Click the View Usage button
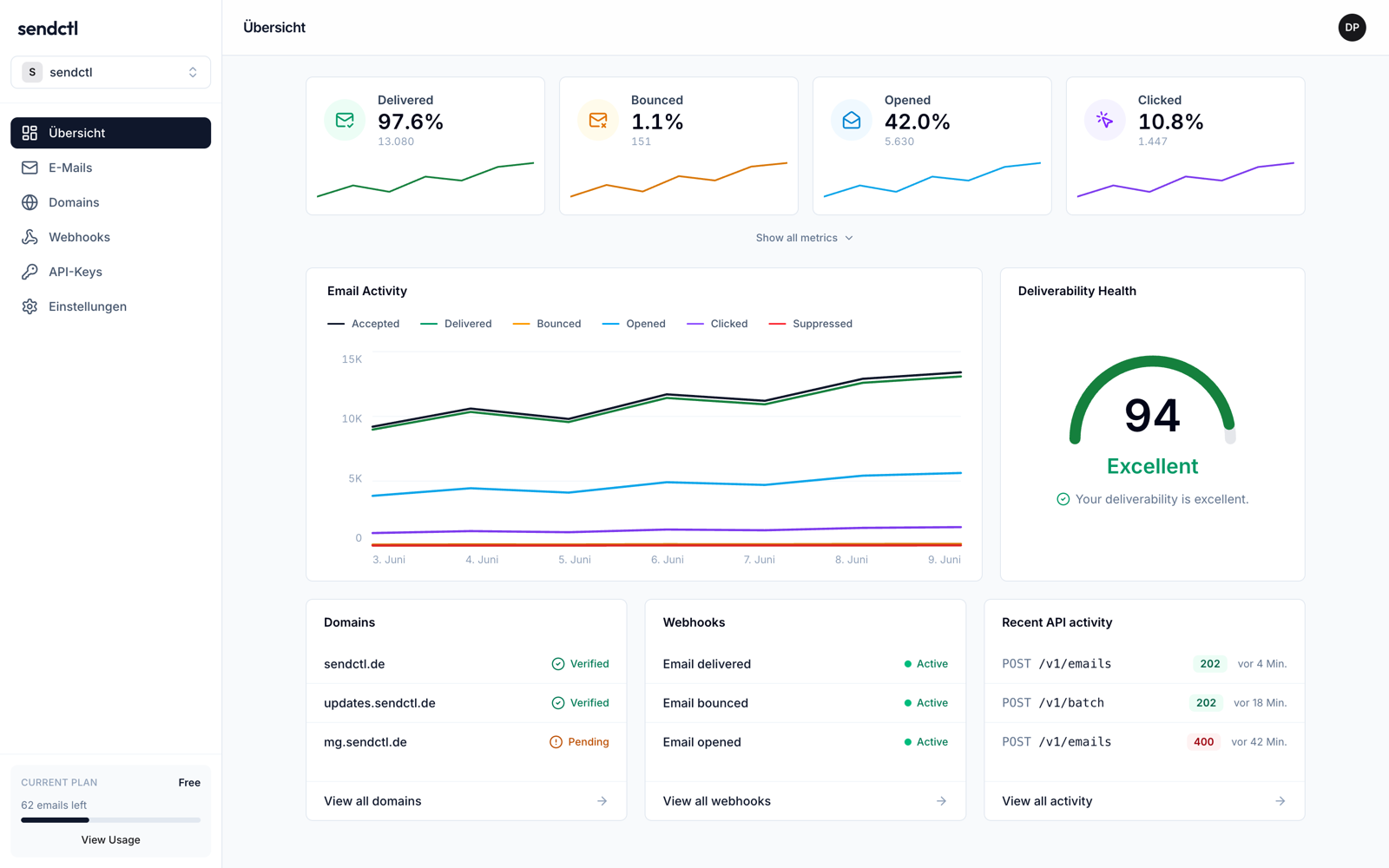 click(110, 839)
